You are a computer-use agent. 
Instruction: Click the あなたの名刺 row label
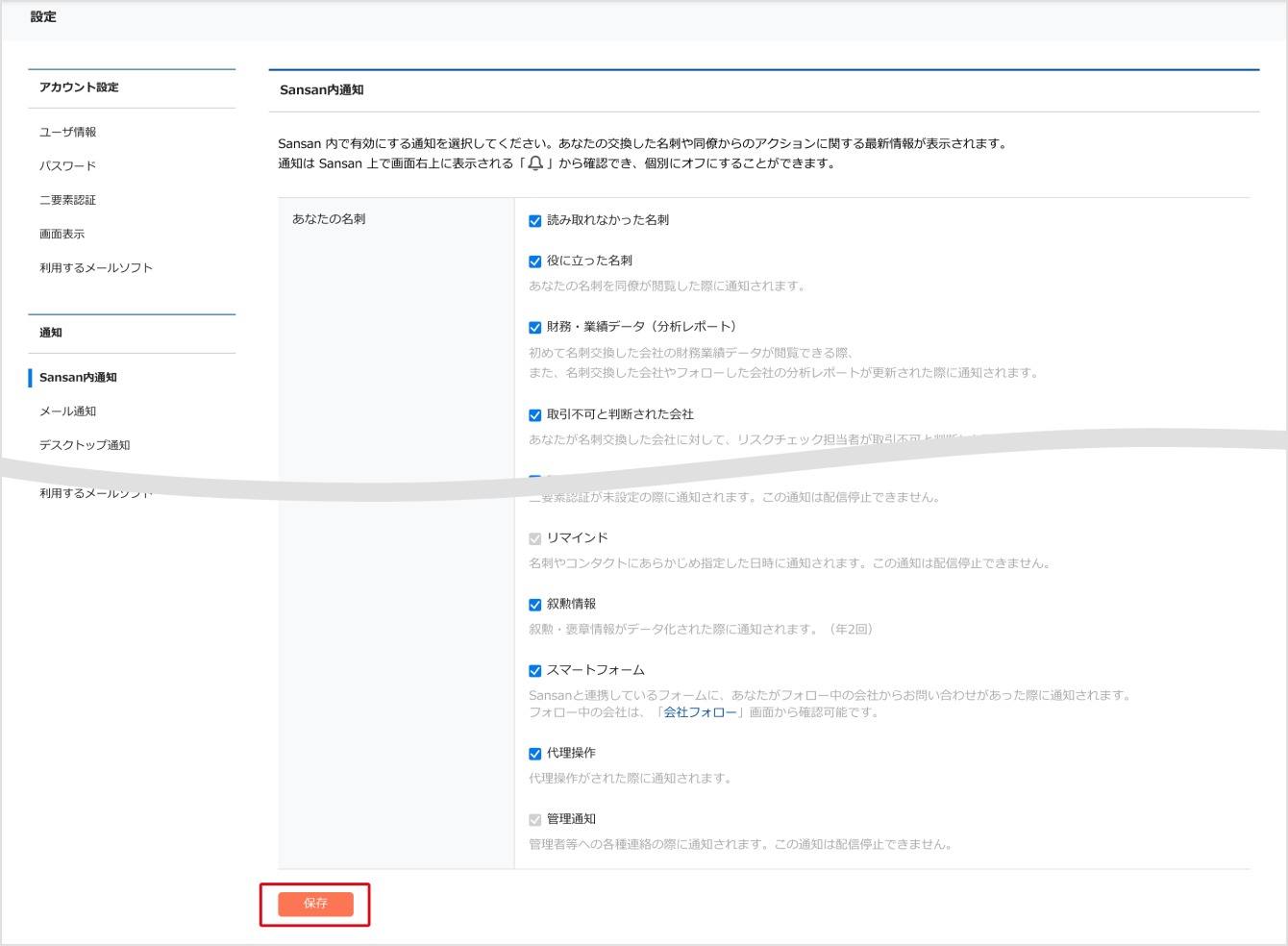tap(329, 219)
